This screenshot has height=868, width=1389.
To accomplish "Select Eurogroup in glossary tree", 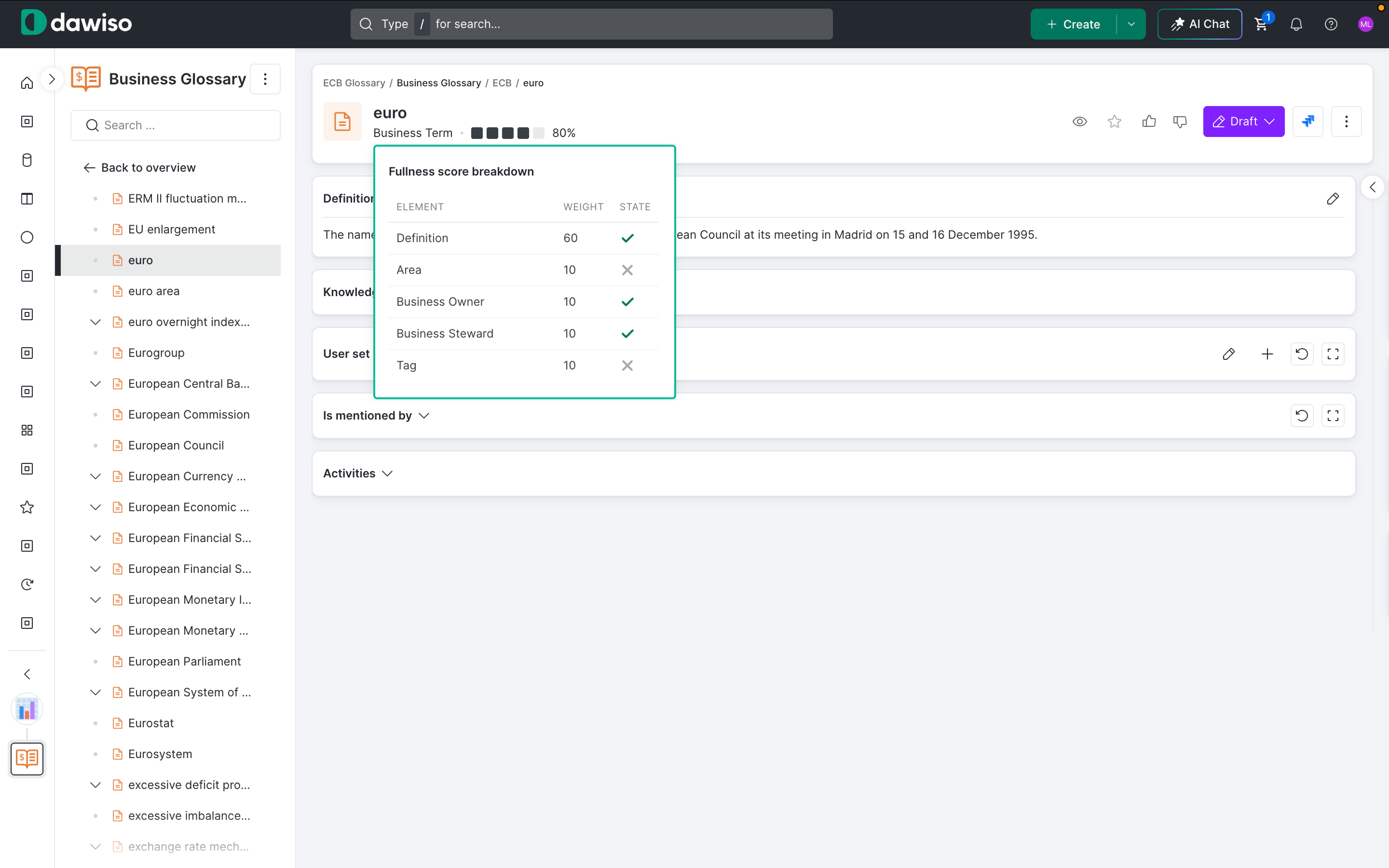I will (x=156, y=353).
